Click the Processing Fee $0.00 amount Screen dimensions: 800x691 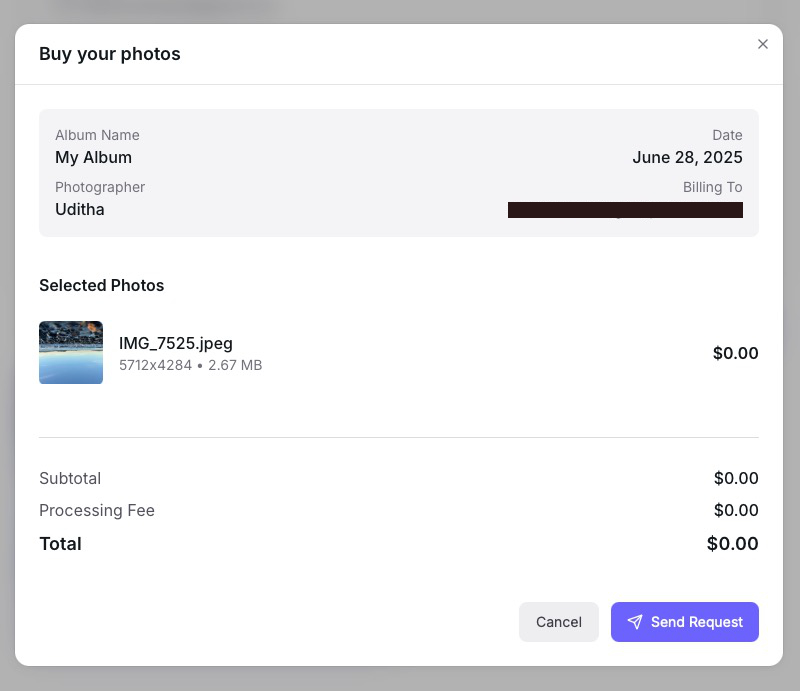(736, 510)
